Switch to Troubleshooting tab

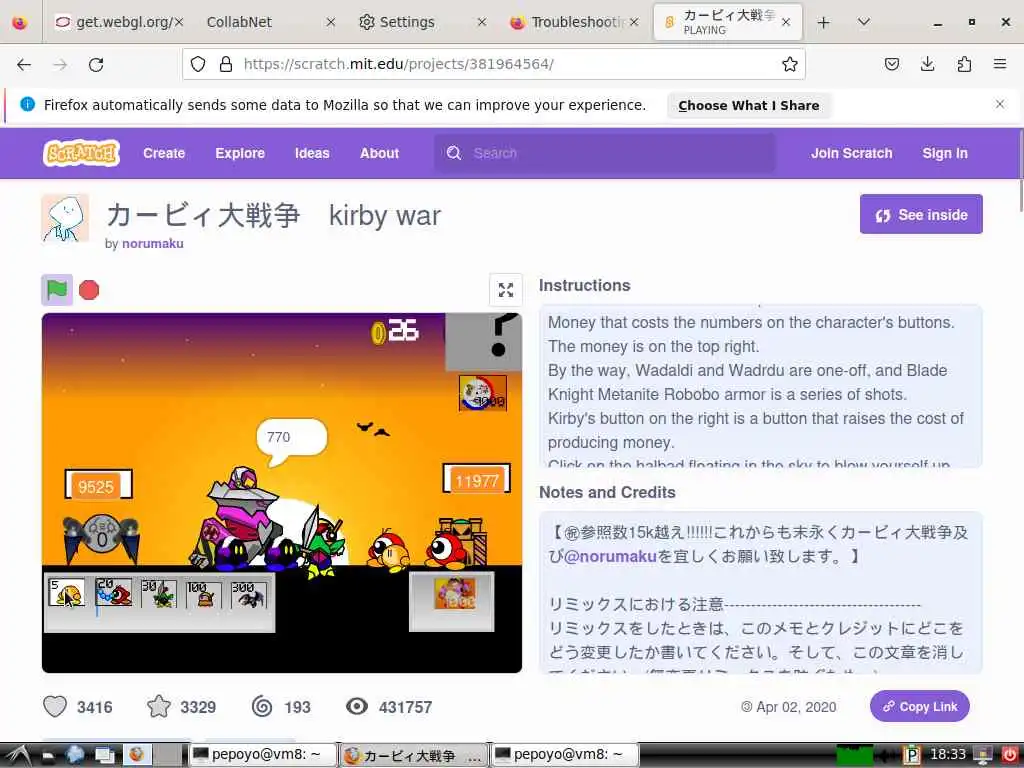click(x=577, y=22)
